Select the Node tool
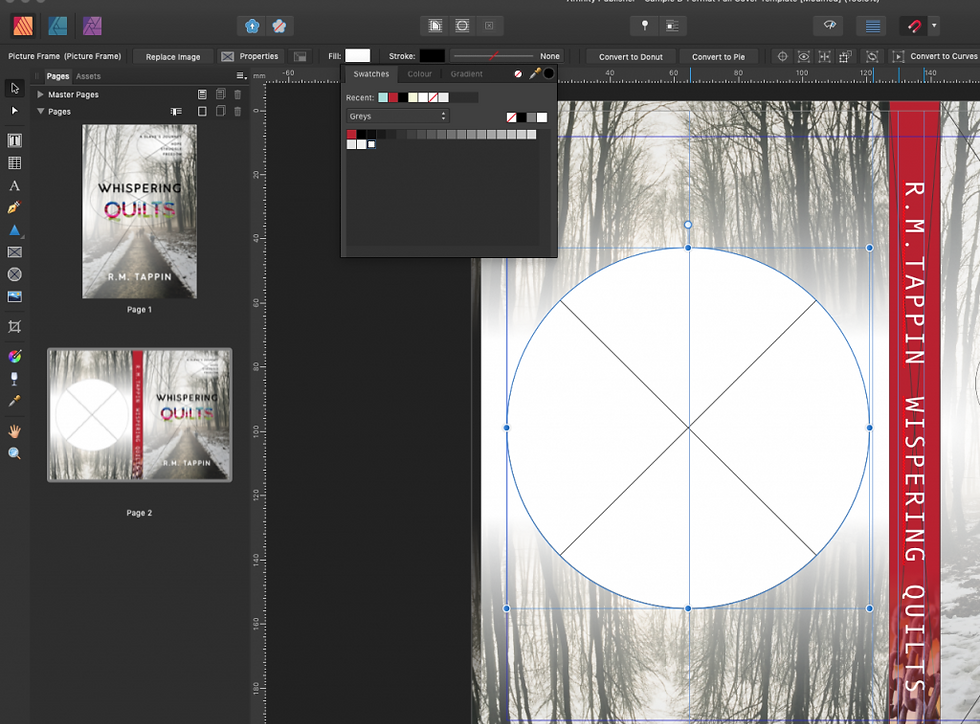Screen dimensions: 980x724 (x=14, y=111)
